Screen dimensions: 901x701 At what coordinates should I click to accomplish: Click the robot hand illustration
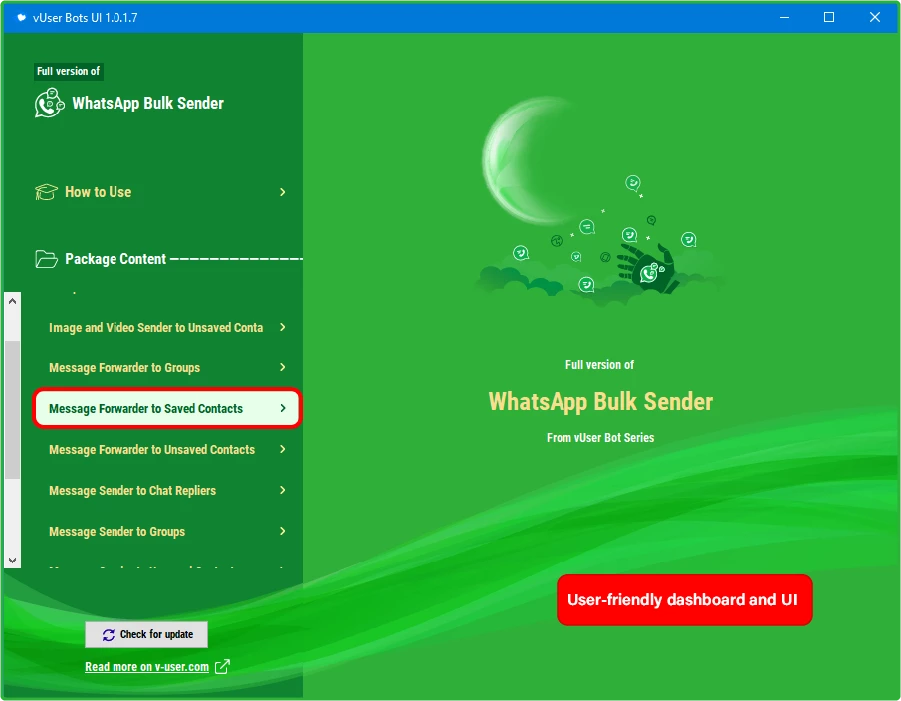646,268
